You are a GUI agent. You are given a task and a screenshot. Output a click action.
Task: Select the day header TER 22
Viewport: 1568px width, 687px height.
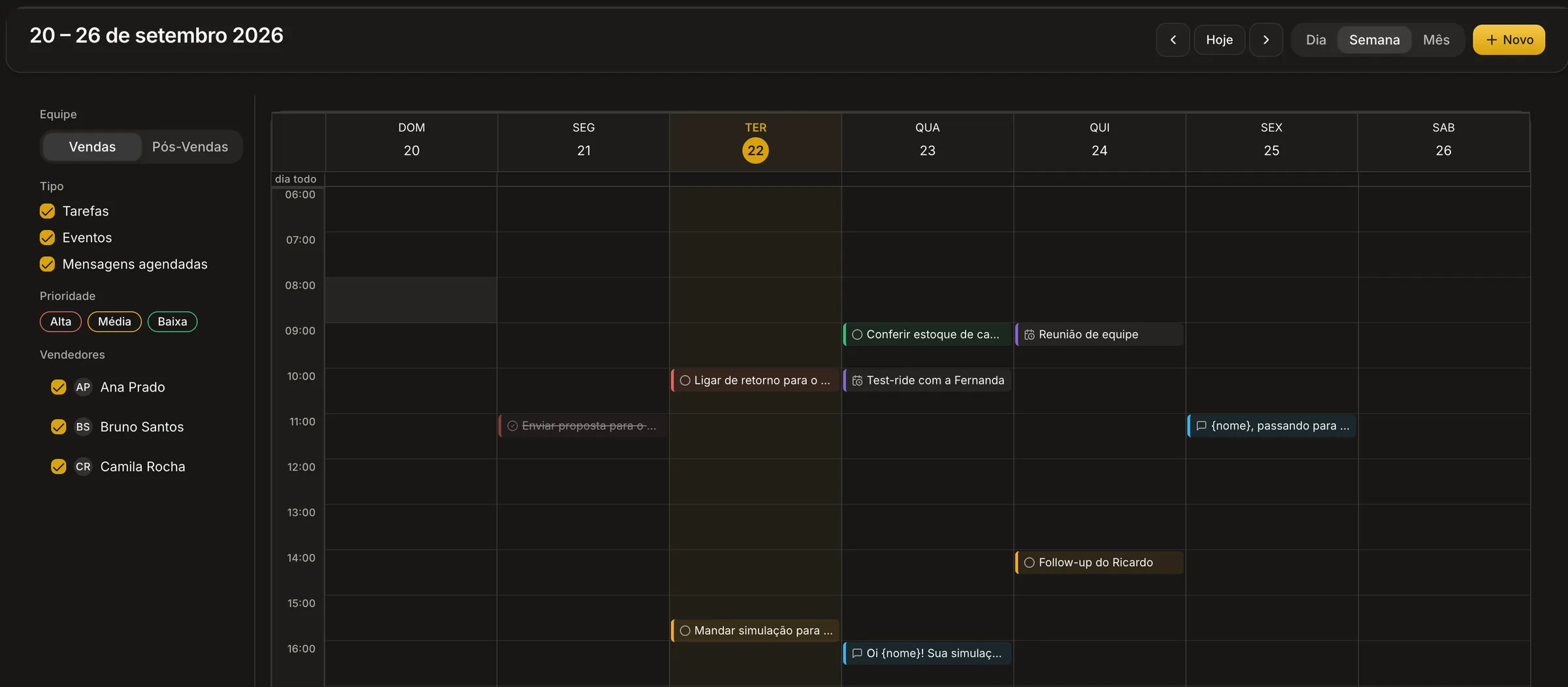[x=755, y=142]
